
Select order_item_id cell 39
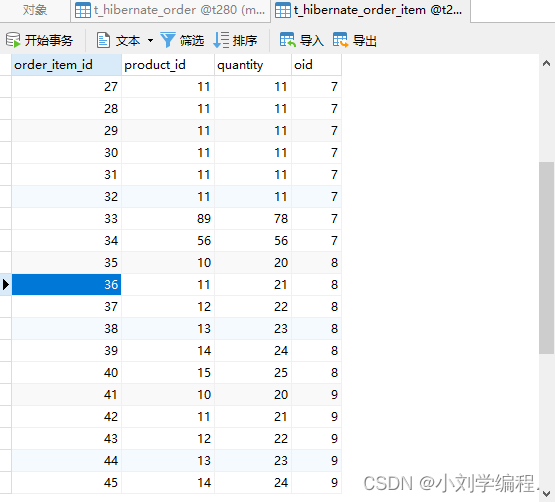[67, 350]
